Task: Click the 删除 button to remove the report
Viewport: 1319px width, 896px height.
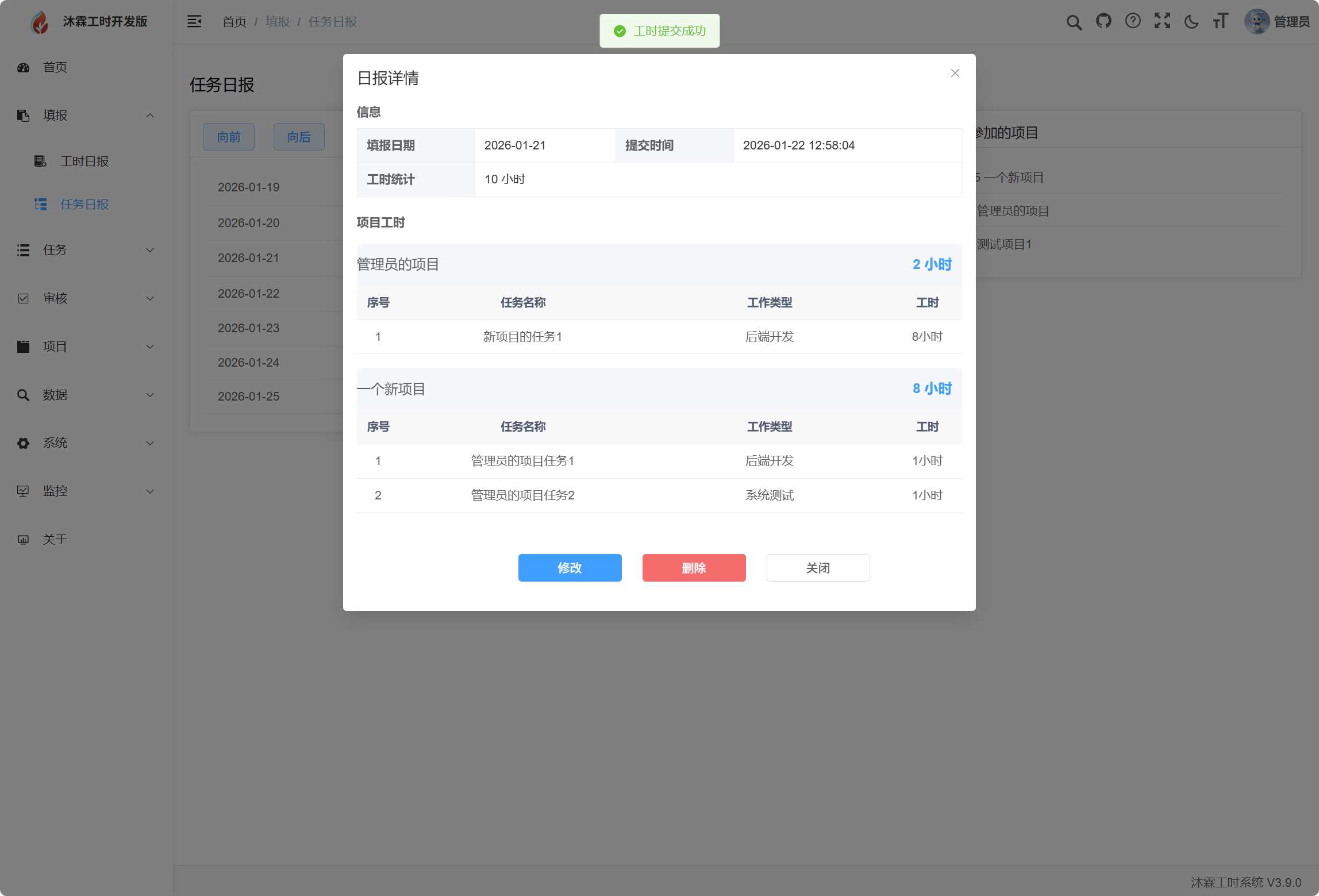Action: click(x=694, y=567)
